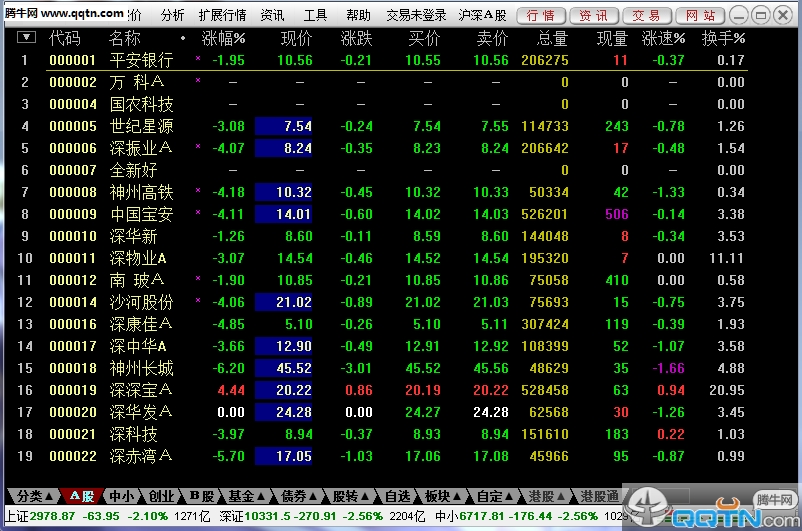
Task: Switch to the 中小 tab
Action: pos(122,496)
